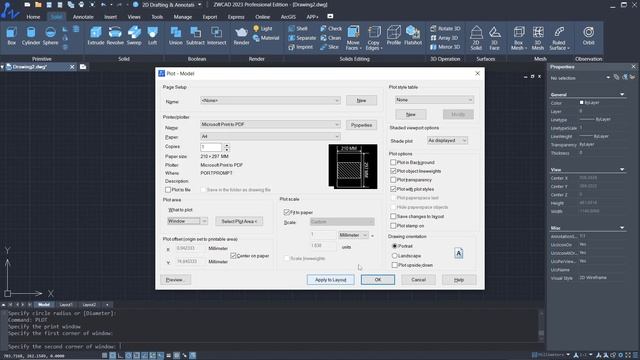This screenshot has width=640, height=360.
Task: Toggle Plot with plot styles checkbox
Action: click(393, 189)
